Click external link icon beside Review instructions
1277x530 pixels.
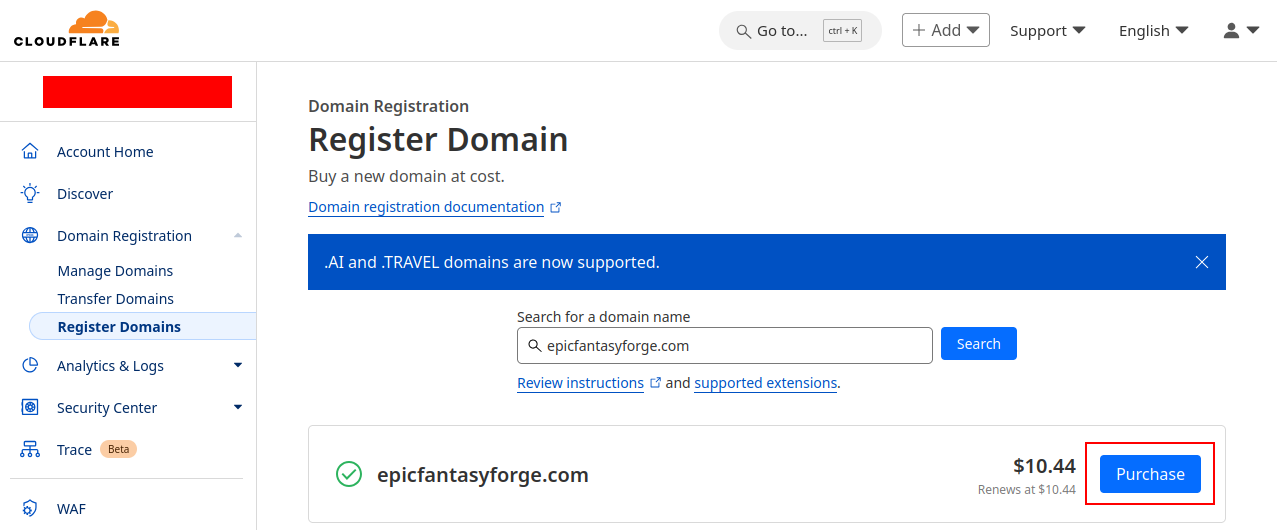click(656, 383)
